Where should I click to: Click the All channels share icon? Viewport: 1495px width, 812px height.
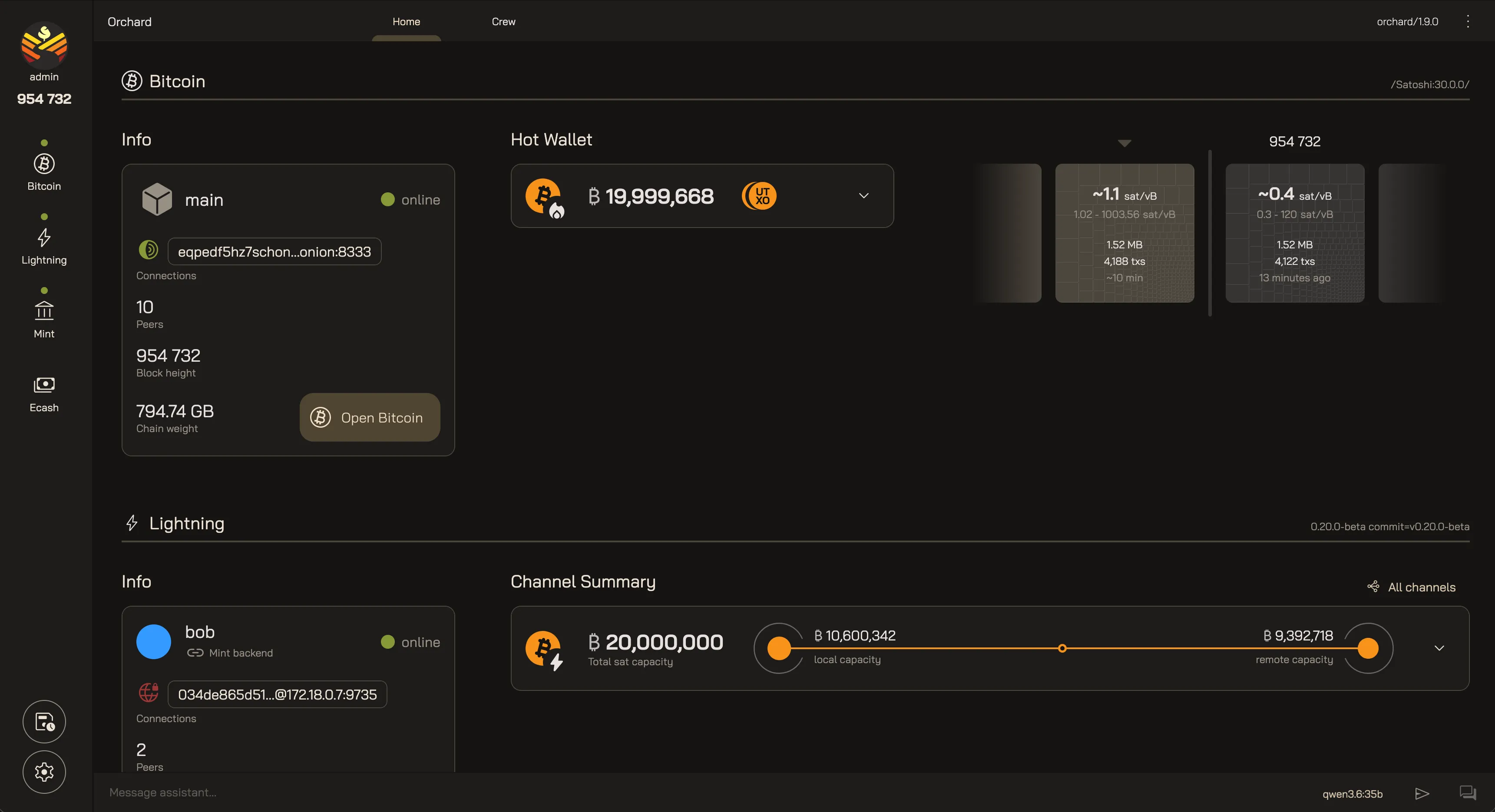click(x=1373, y=586)
